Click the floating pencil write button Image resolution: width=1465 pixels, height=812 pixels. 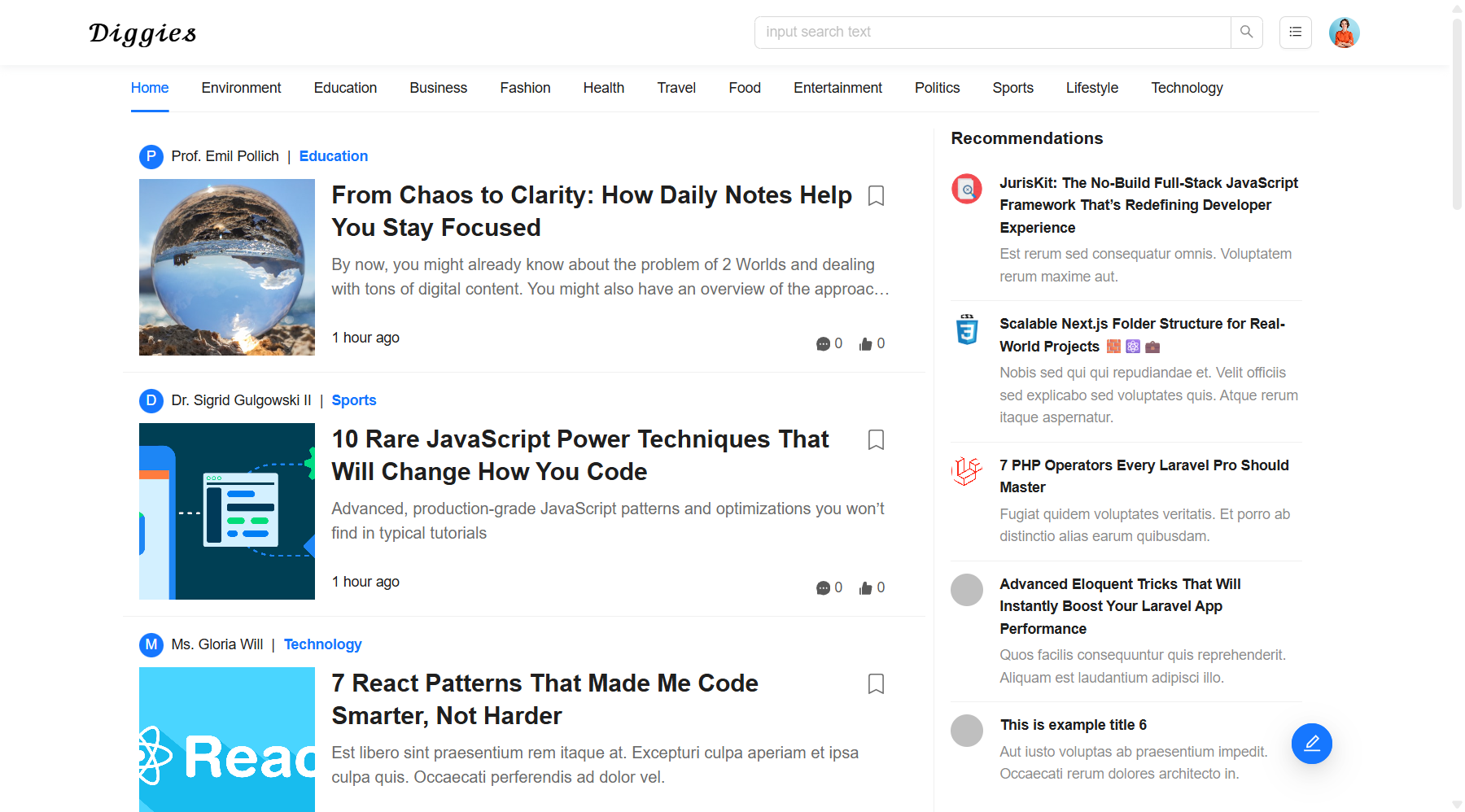click(1311, 744)
